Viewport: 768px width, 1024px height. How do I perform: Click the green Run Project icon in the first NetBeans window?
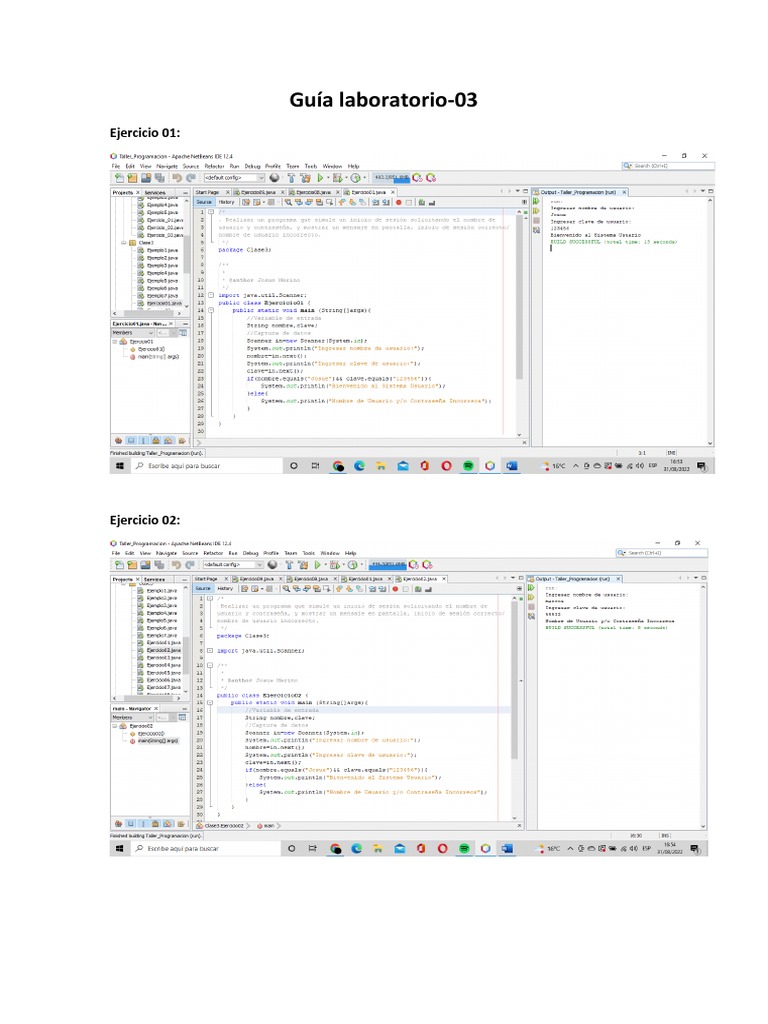[x=320, y=177]
